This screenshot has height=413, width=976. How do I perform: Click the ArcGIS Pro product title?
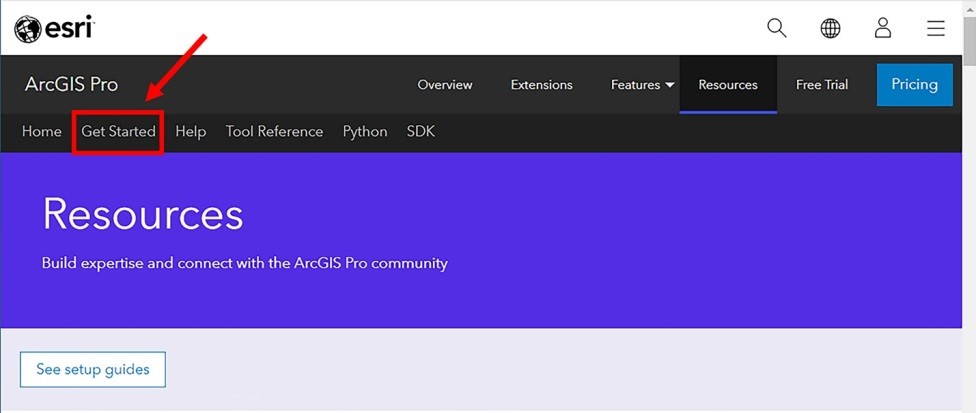(71, 85)
